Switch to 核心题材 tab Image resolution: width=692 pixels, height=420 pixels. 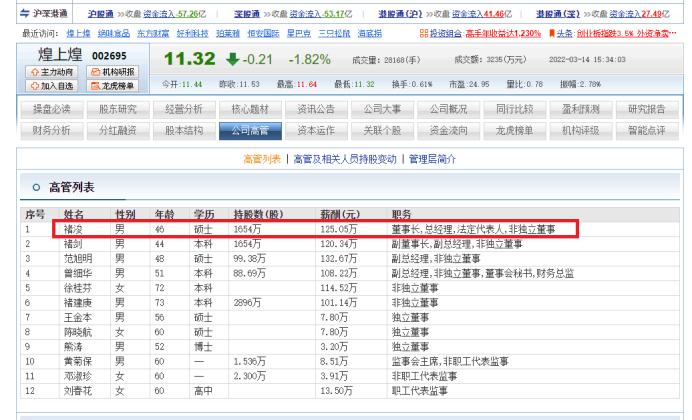pyautogui.click(x=250, y=109)
